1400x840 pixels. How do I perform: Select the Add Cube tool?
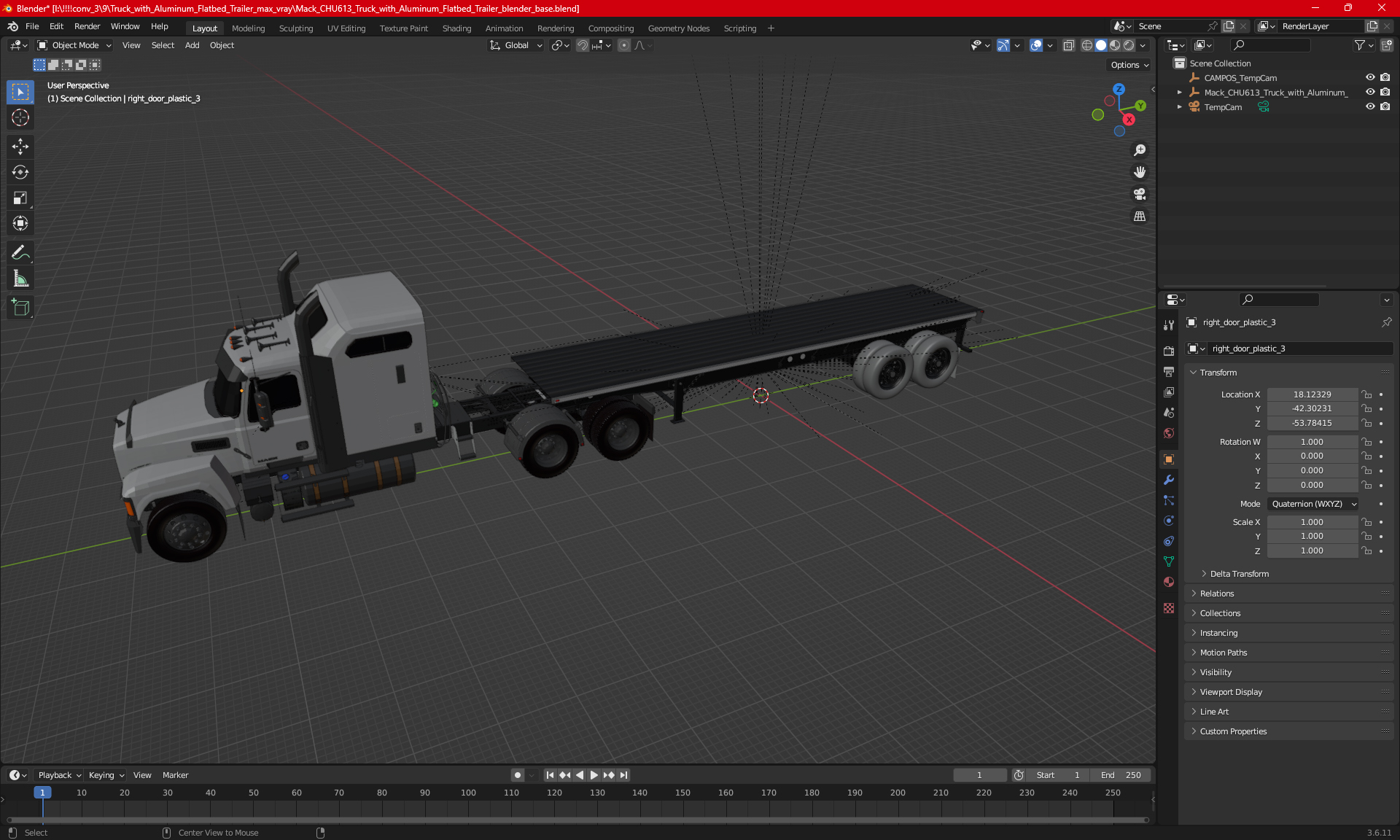click(x=20, y=308)
